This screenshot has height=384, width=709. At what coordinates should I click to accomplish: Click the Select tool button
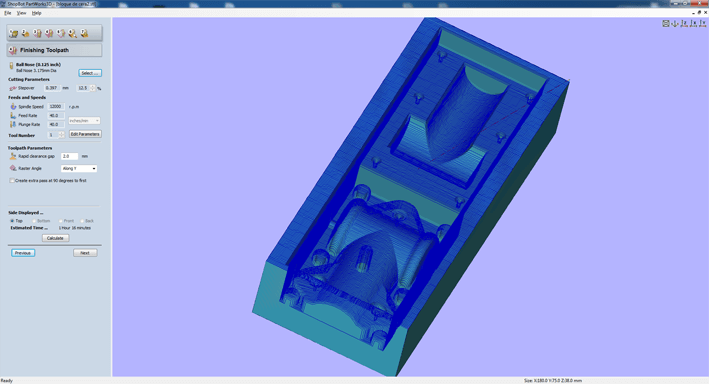pos(90,73)
